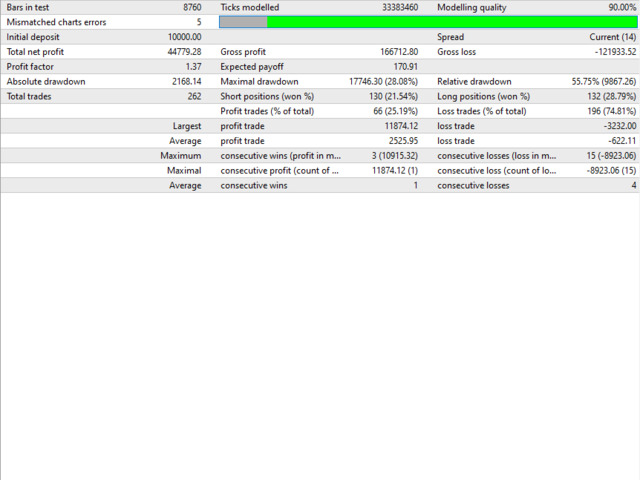The image size is (640, 480).
Task: Click the spread value Current (14)
Action: coord(613,37)
